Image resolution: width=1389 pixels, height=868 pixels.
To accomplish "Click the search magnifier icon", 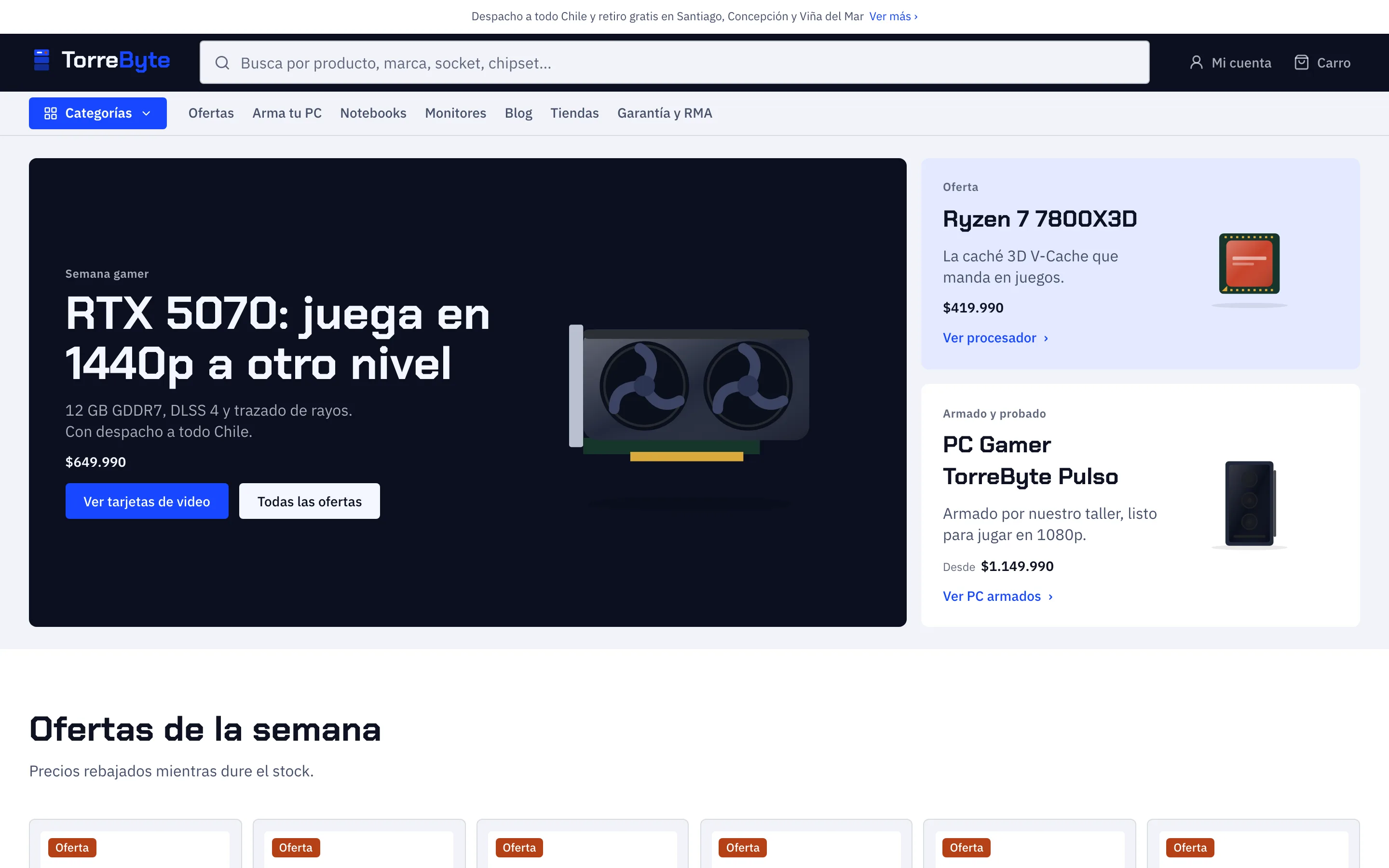I will (x=222, y=63).
